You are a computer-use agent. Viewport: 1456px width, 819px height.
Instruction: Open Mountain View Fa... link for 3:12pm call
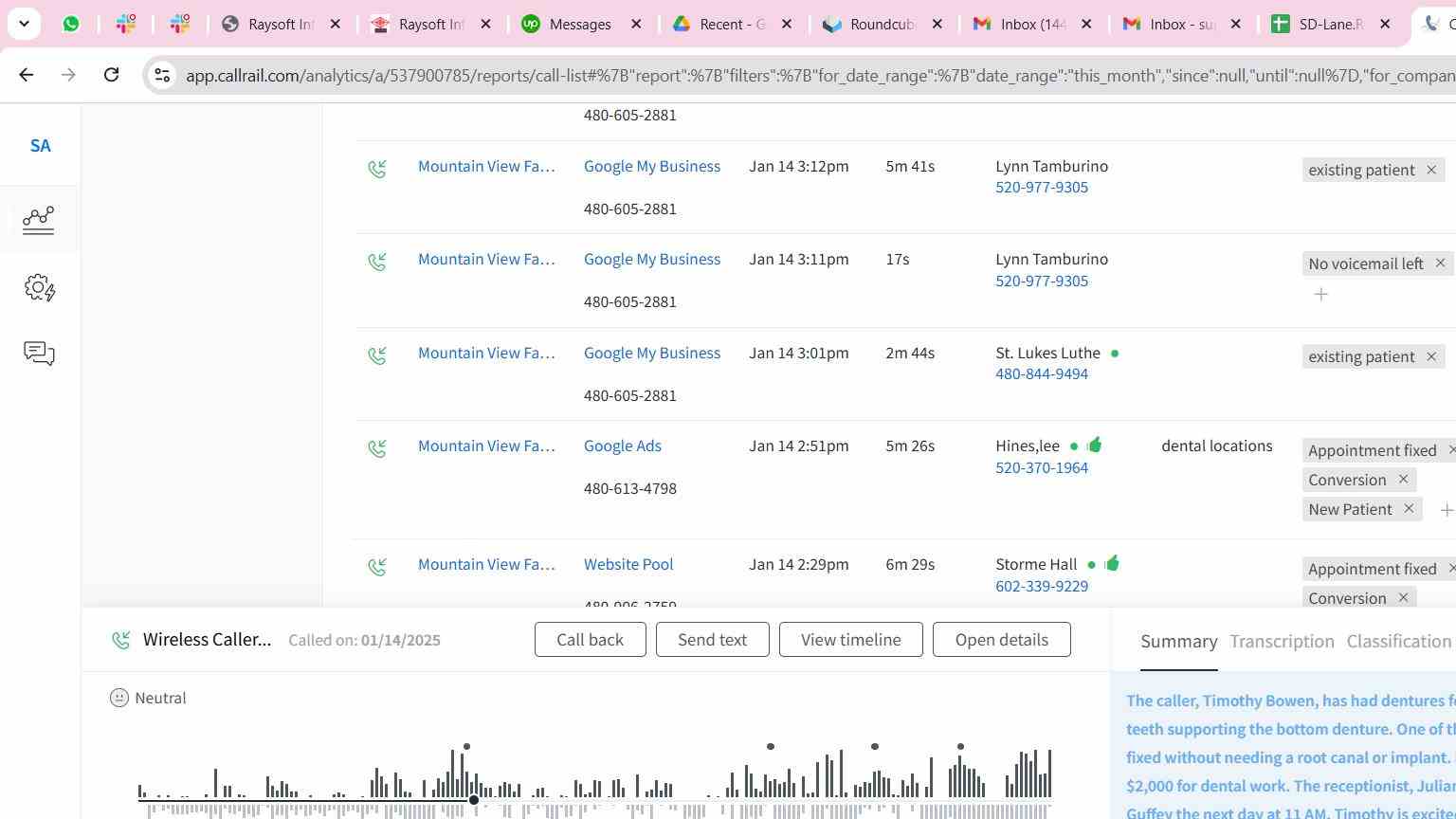click(x=486, y=166)
